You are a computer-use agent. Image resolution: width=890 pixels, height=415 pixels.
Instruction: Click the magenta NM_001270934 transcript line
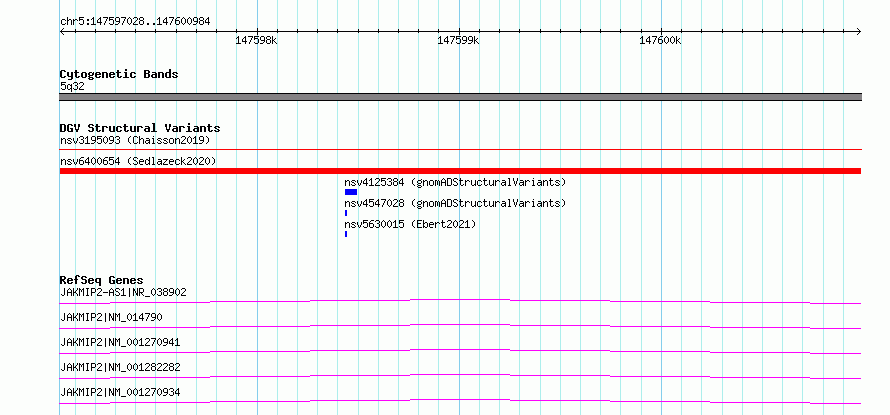click(460, 401)
